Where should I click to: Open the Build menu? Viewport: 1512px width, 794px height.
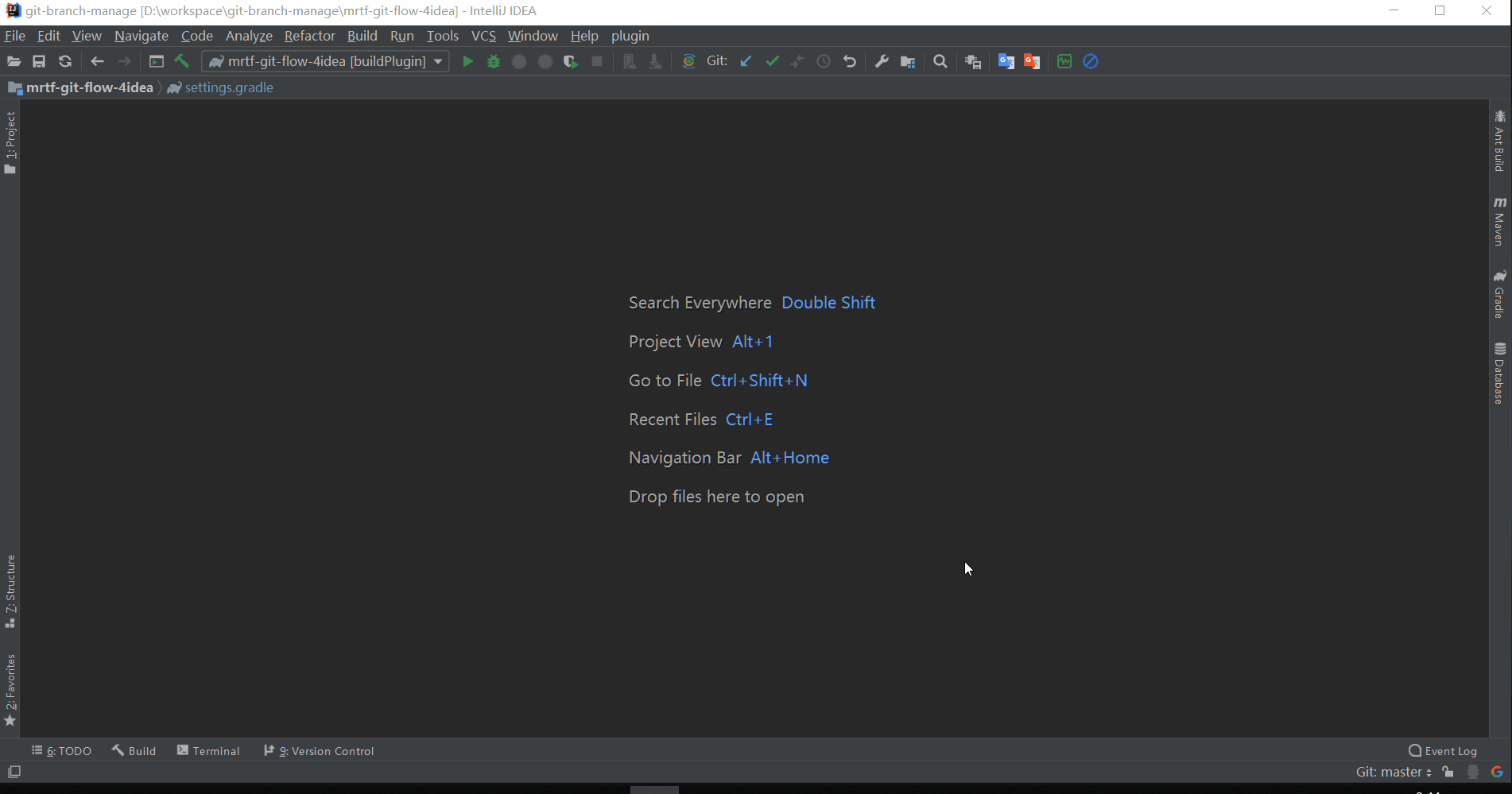[x=362, y=36]
